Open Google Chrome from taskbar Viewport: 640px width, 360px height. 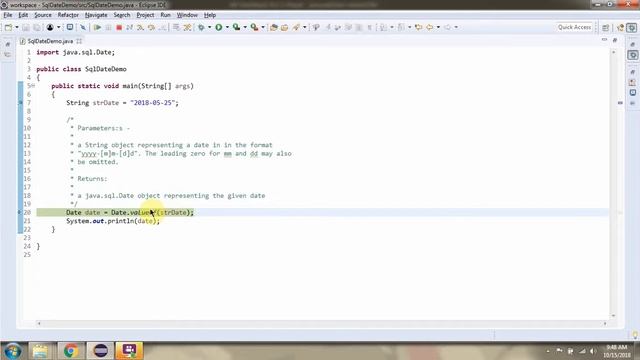click(70, 351)
